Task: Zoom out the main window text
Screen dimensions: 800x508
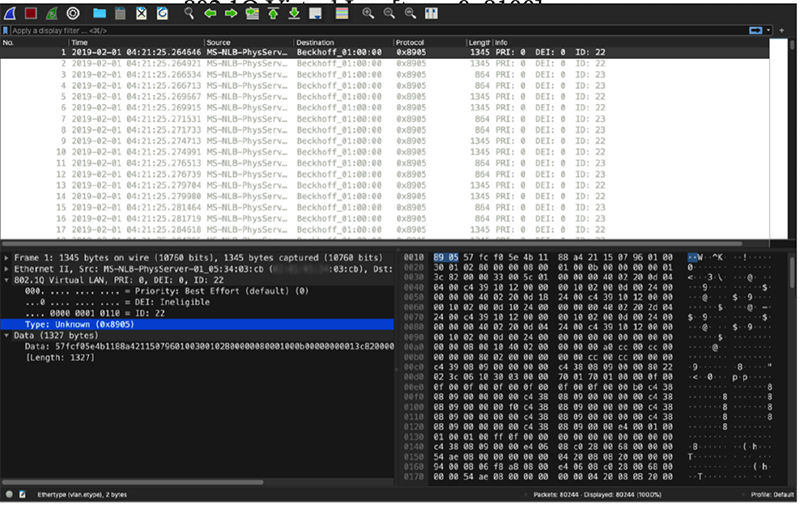Action: 389,13
